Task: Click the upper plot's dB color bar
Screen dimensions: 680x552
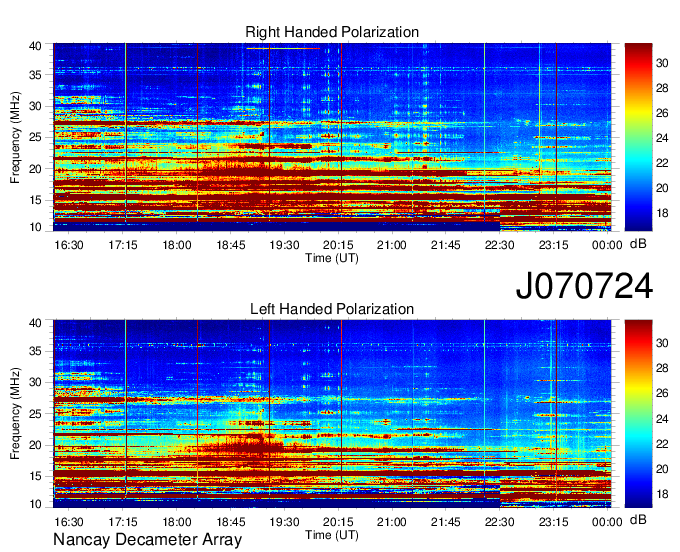Action: click(x=638, y=137)
